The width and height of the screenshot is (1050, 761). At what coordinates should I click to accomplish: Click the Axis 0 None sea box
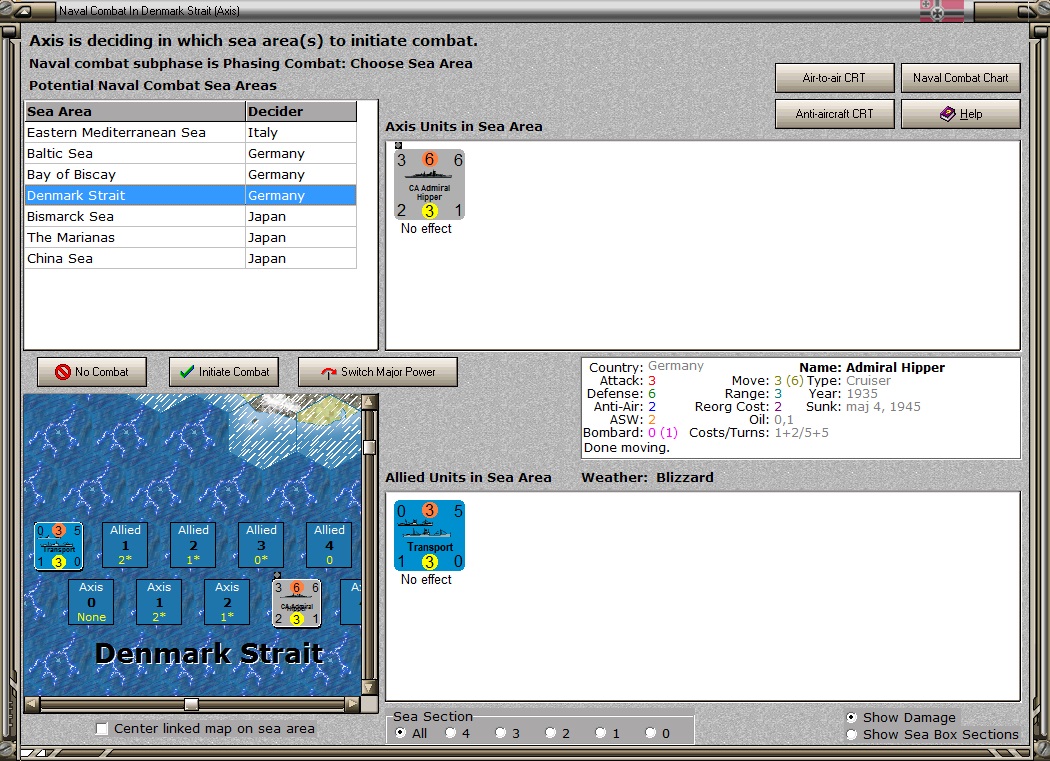pyautogui.click(x=91, y=602)
